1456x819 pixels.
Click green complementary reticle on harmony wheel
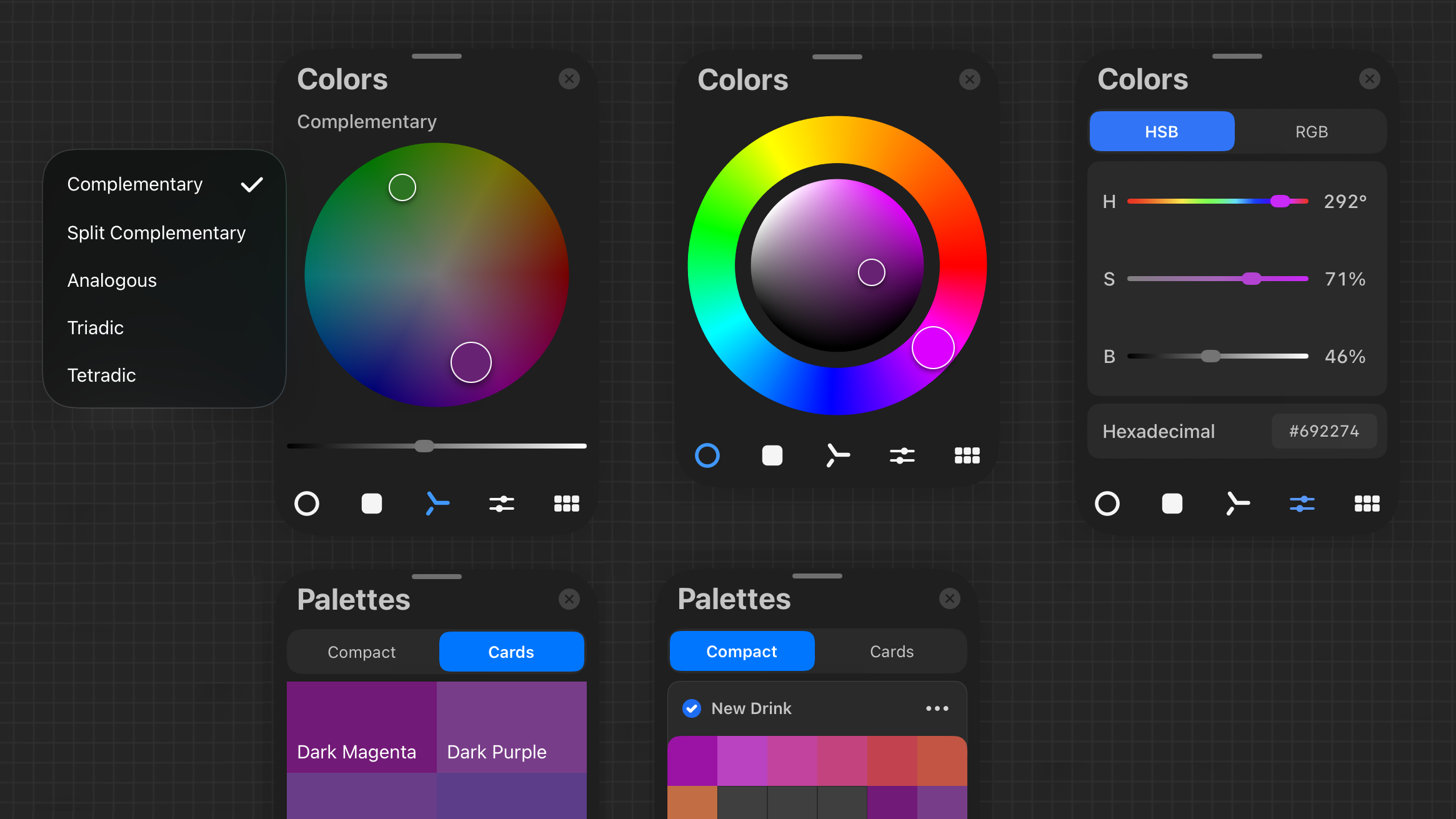(x=402, y=187)
